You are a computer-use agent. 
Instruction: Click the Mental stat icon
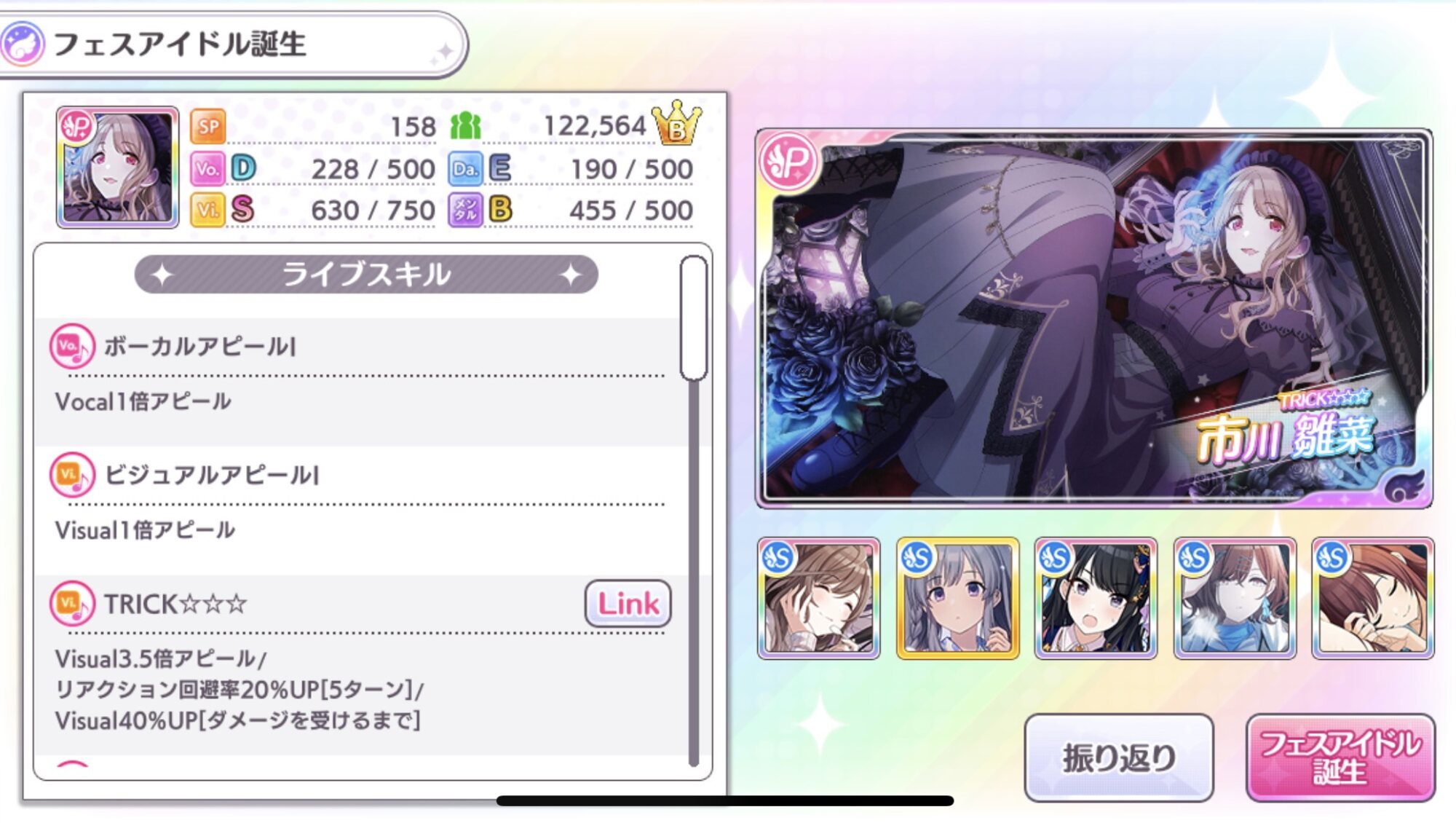point(466,210)
